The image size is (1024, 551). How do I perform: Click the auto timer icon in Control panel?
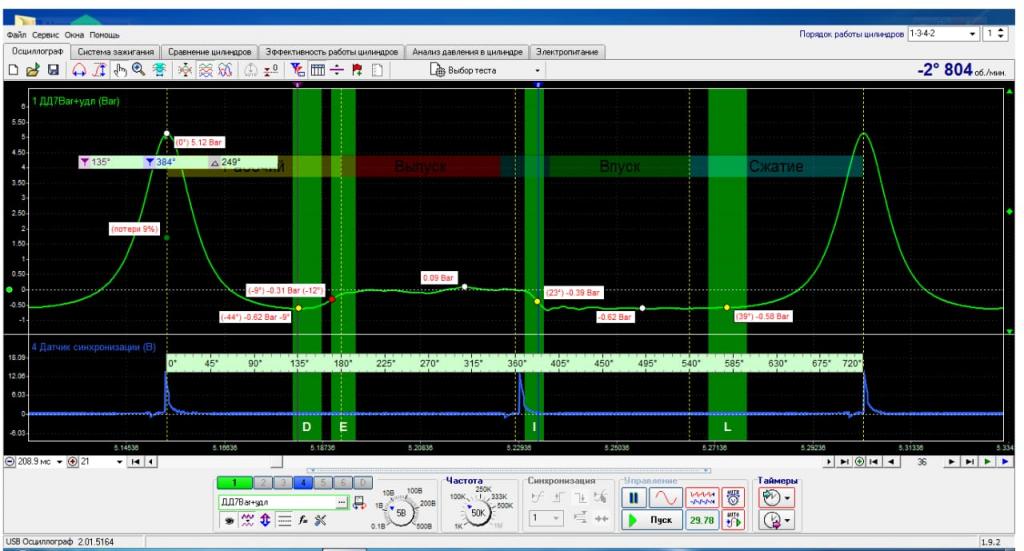point(733,498)
